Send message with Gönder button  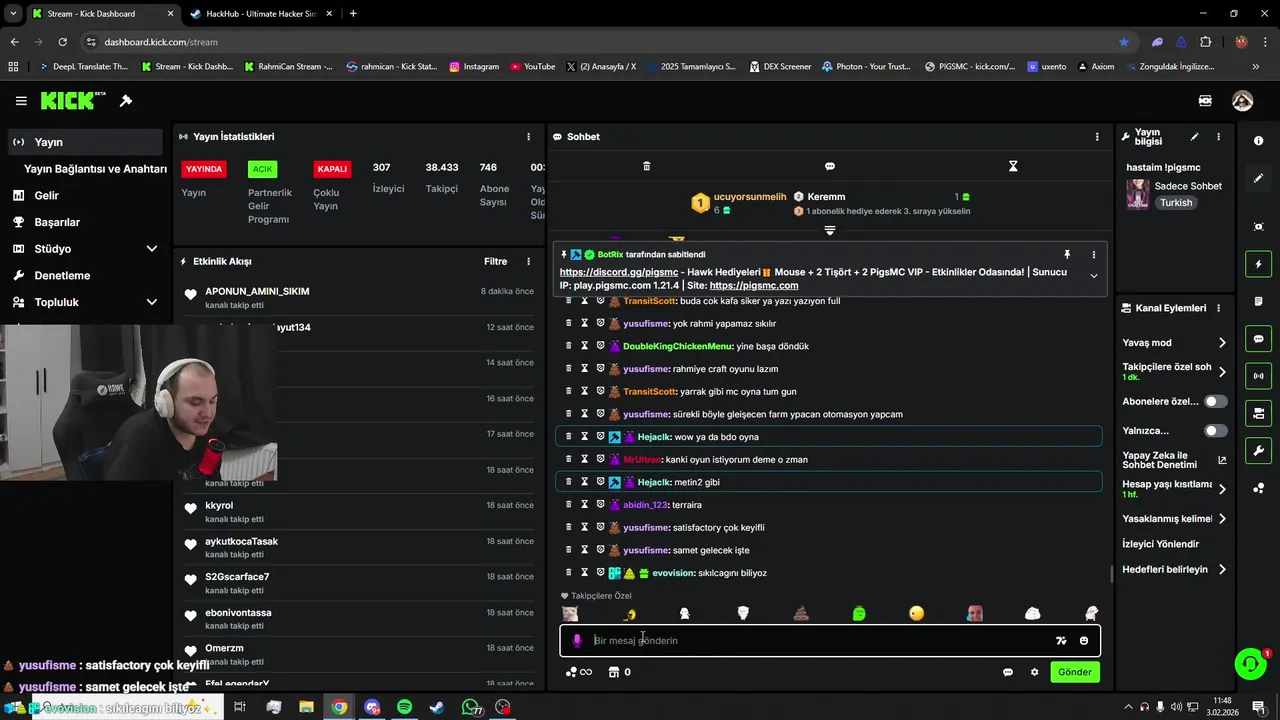(1075, 672)
